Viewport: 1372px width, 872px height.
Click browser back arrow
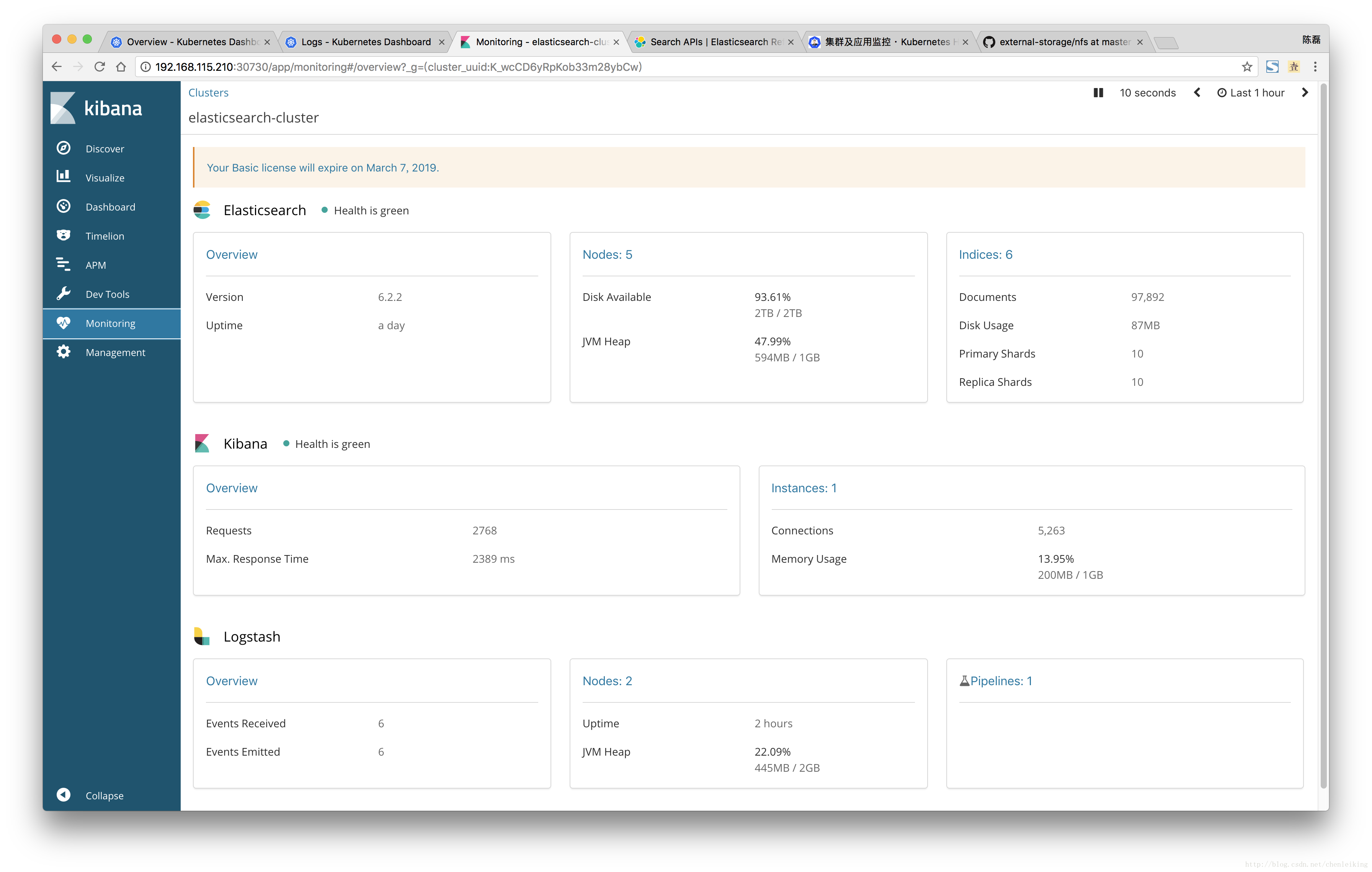click(x=56, y=67)
